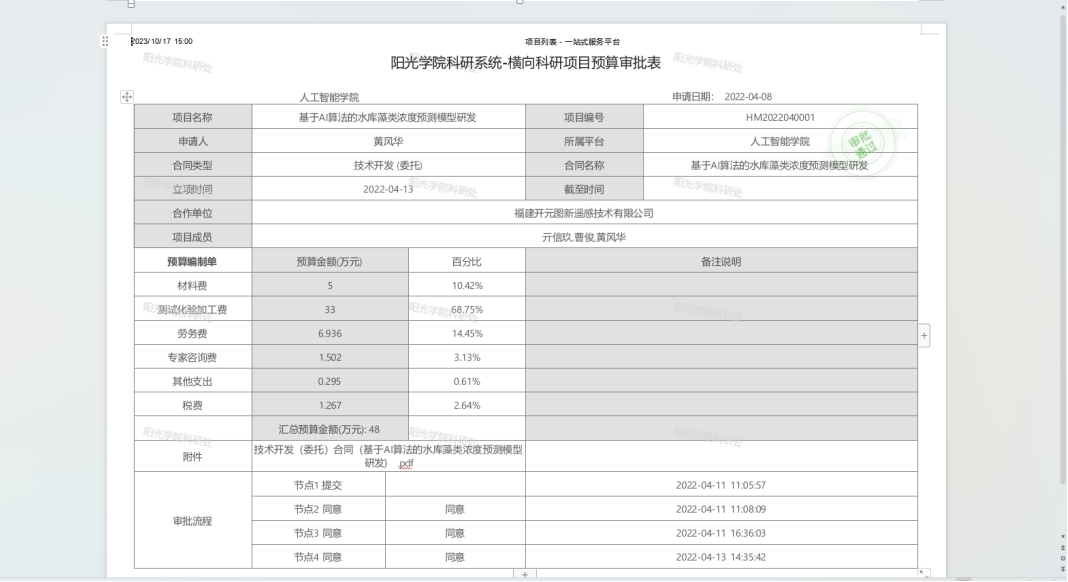Select the 备注说明 column header
Viewport: 1068px width, 582px height.
point(721,261)
